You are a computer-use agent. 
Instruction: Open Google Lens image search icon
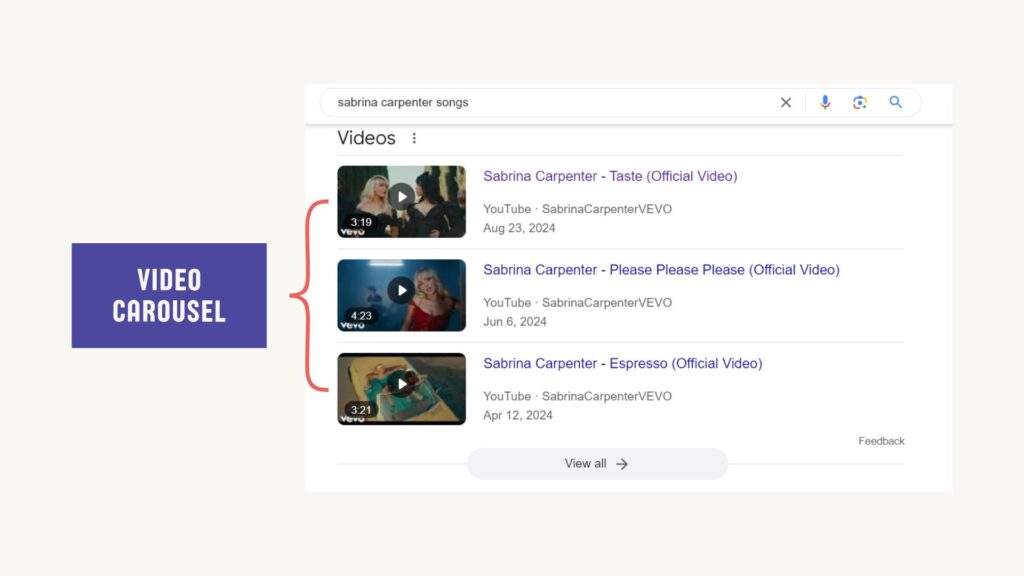pos(859,103)
